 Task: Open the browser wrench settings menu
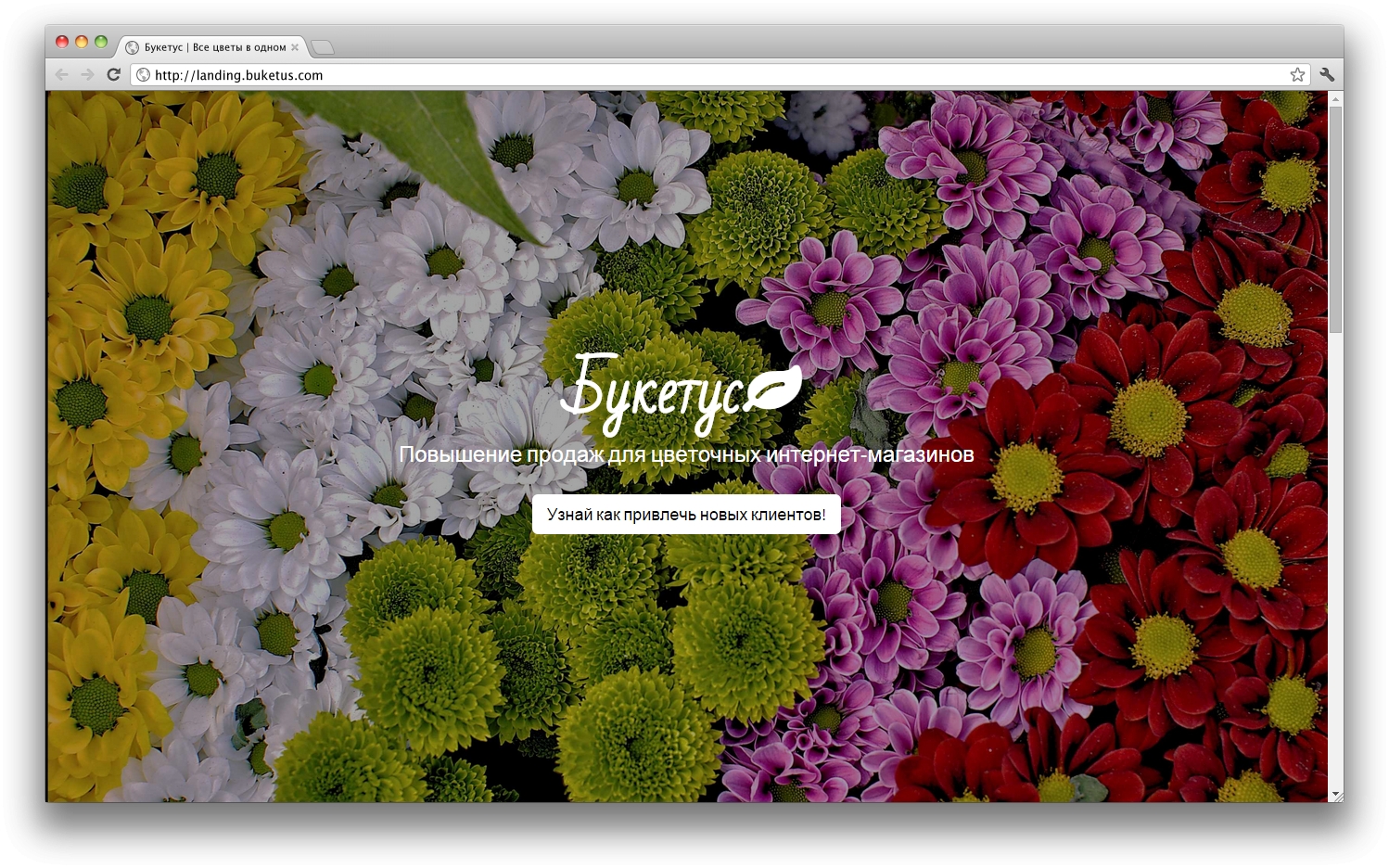(x=1327, y=75)
